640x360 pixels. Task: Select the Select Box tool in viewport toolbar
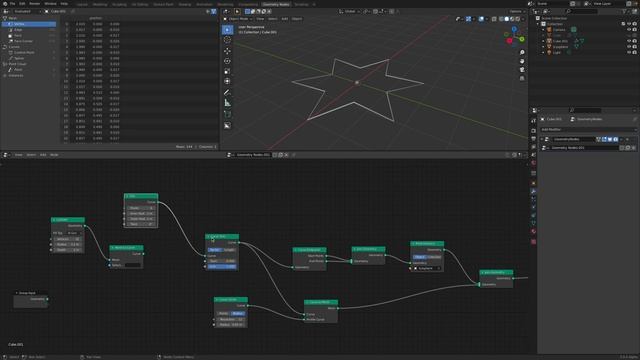(x=227, y=30)
